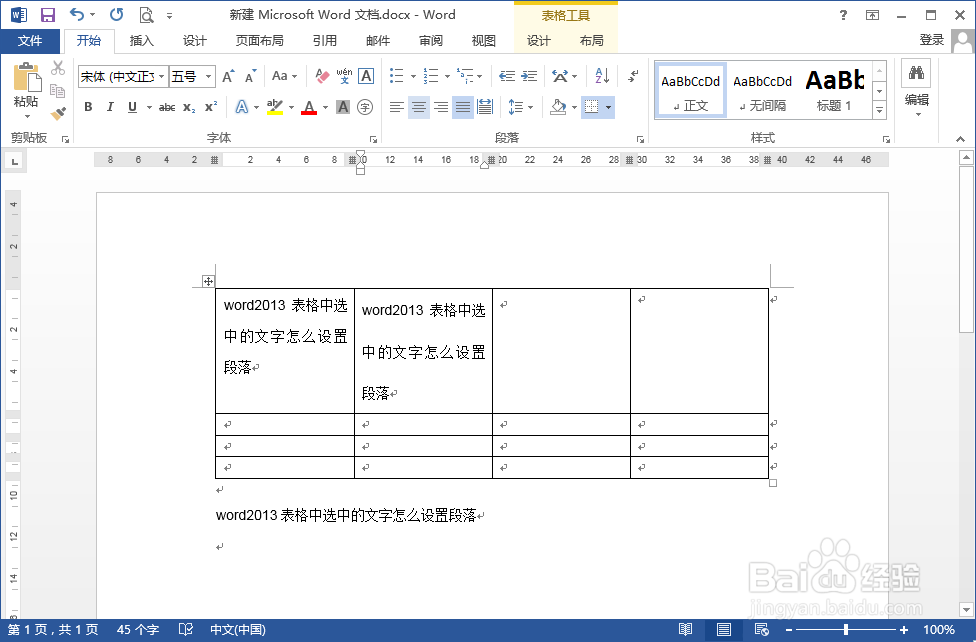Viewport: 976px width, 642px height.
Task: Clear all formatting with the eraser icon
Action: tap(322, 76)
